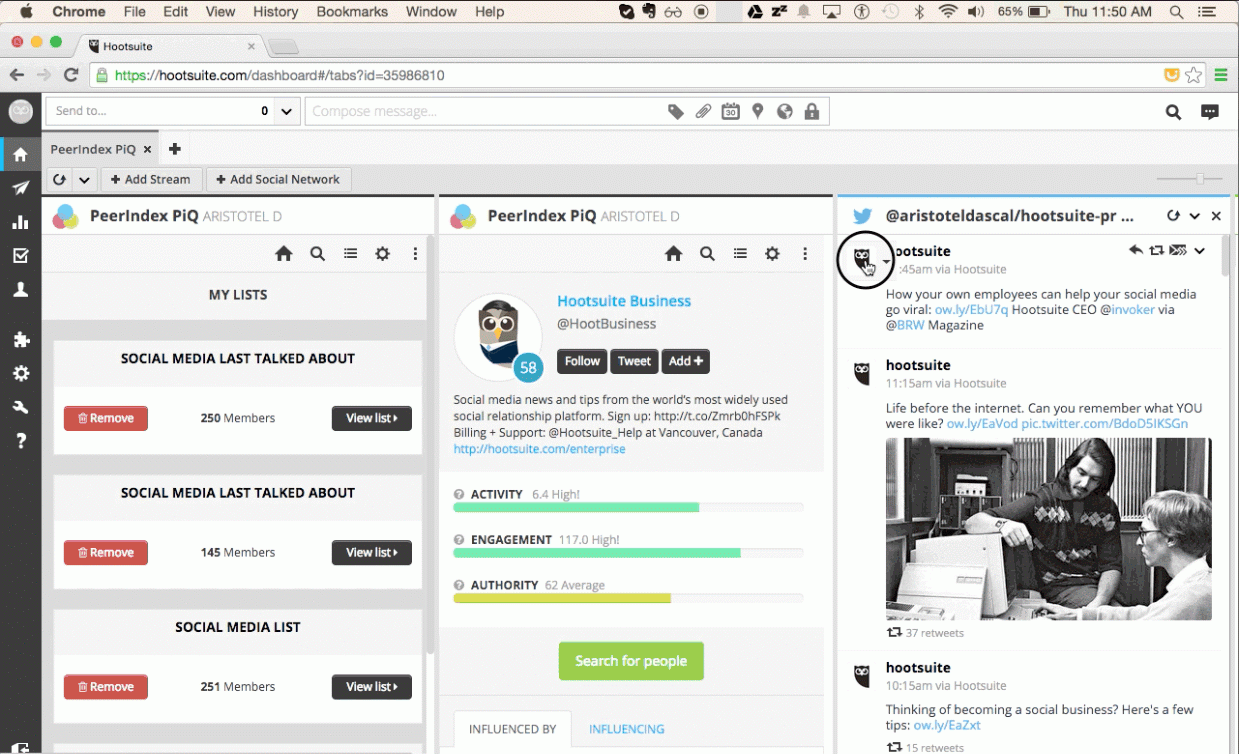Expand options chevron in Twitter stream header
This screenshot has width=1239, height=755.
(x=1195, y=216)
